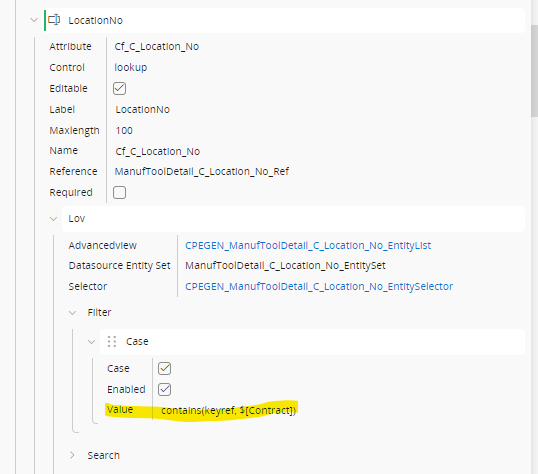Collapse the Case item chevron
This screenshot has height=474, width=538.
pyautogui.click(x=91, y=342)
